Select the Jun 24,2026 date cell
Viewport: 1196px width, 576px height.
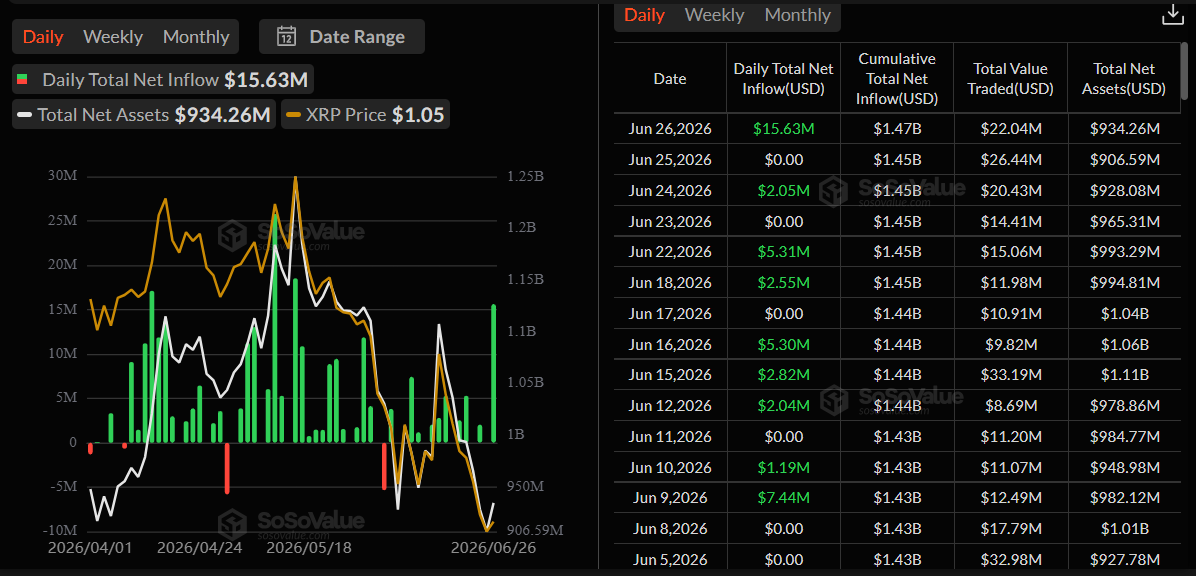[x=670, y=191]
